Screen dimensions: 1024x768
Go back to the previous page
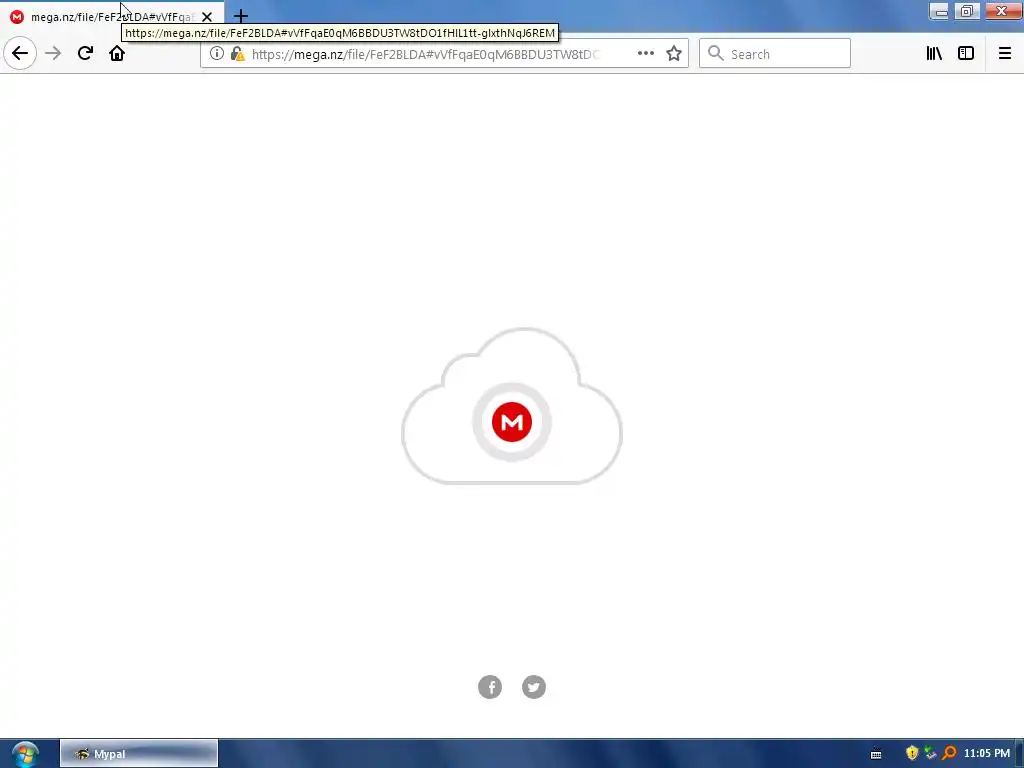tap(20, 54)
